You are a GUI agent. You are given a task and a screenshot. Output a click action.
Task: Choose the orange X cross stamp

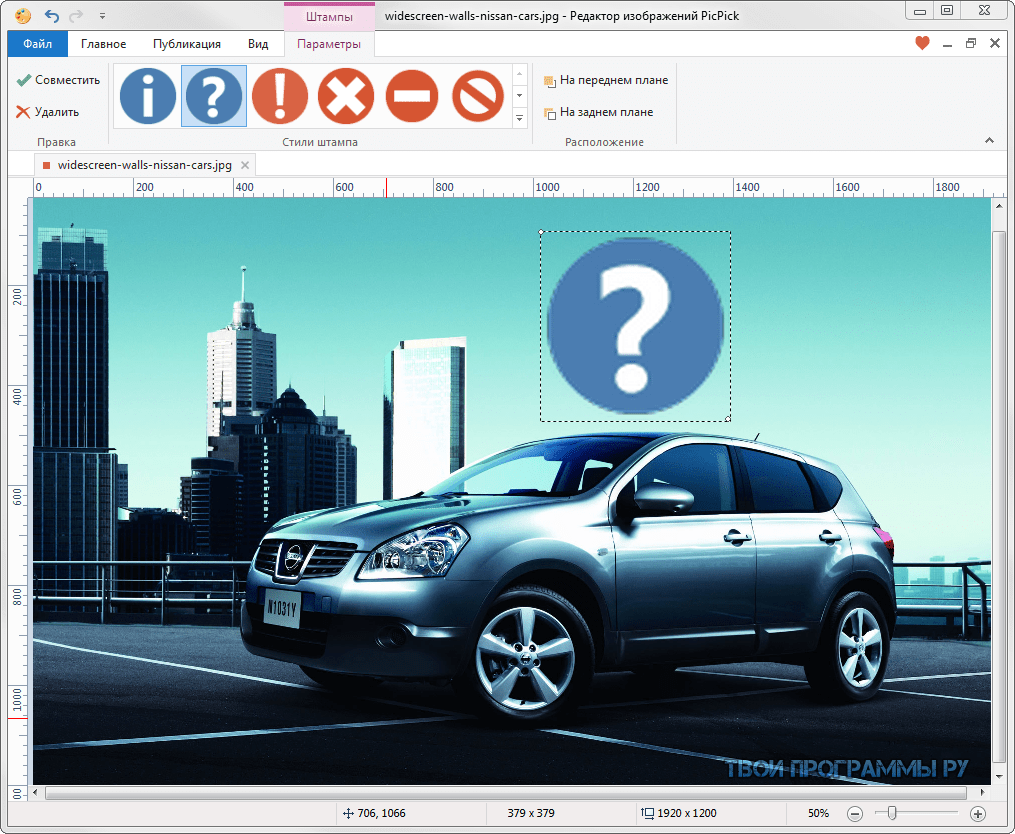click(346, 96)
